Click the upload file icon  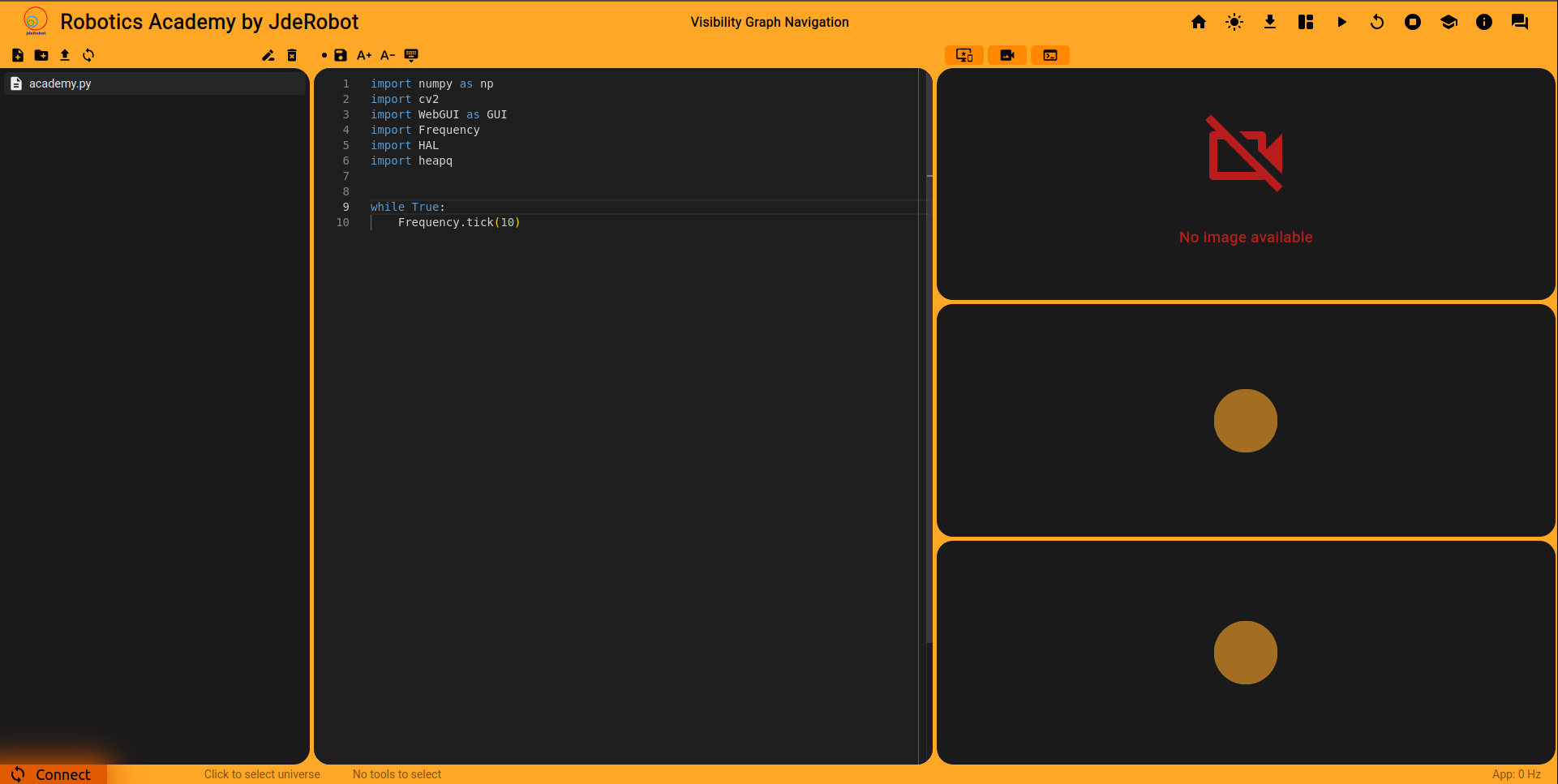pyautogui.click(x=65, y=55)
